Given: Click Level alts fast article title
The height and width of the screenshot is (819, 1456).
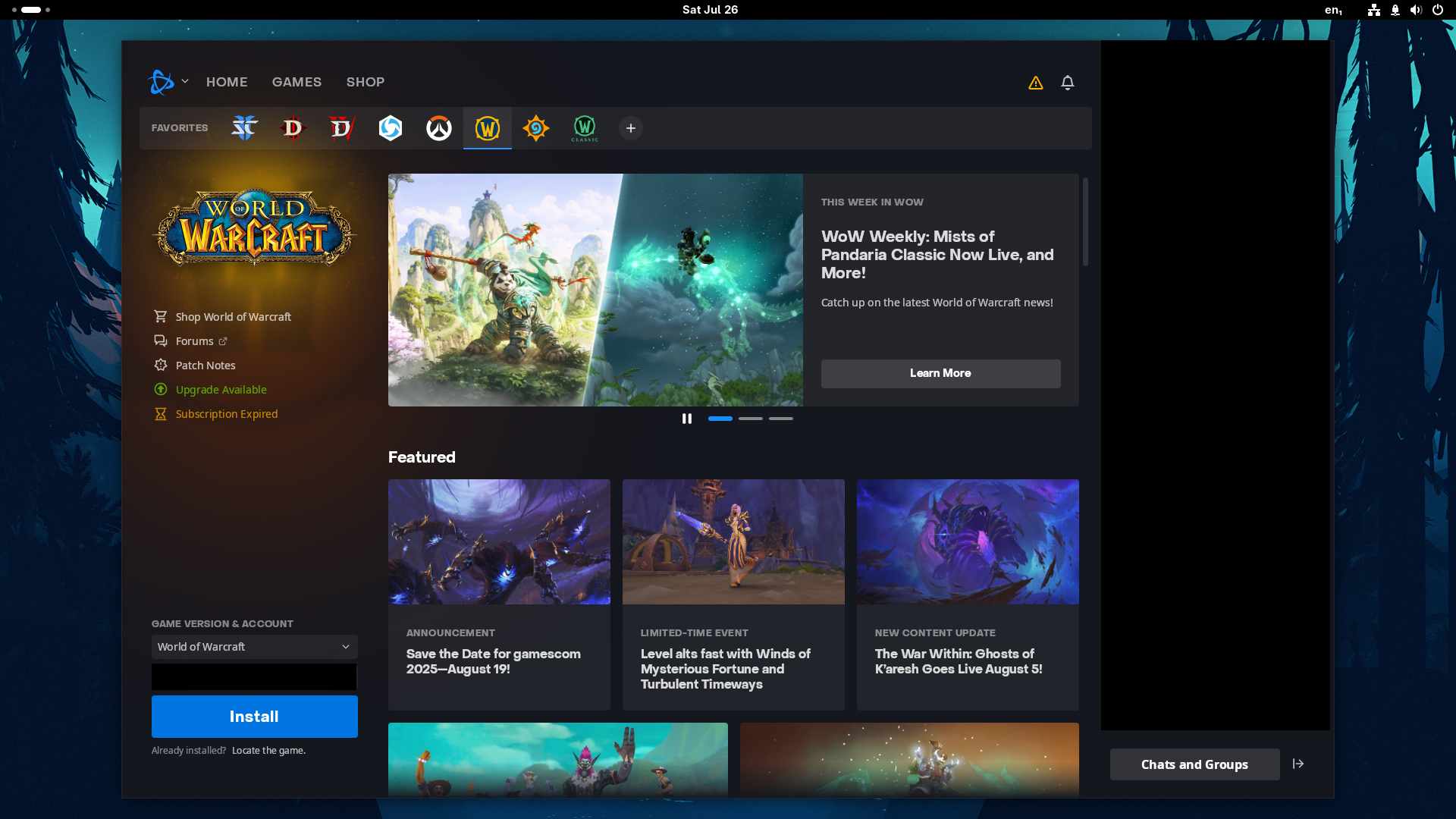Looking at the screenshot, I should click(x=726, y=669).
